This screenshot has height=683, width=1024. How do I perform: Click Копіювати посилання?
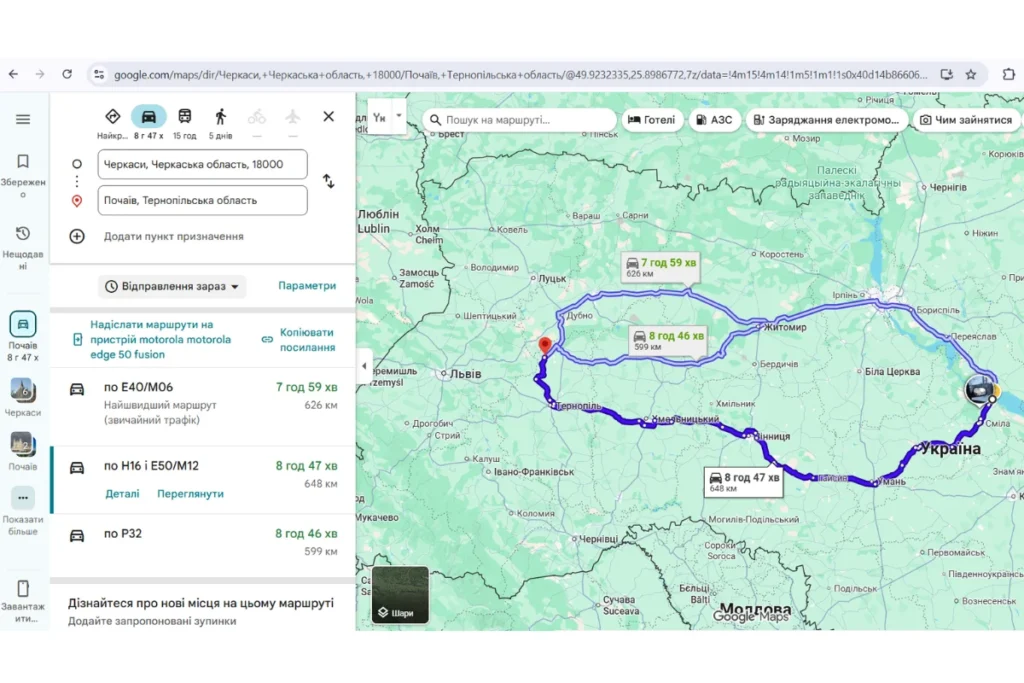(x=300, y=340)
